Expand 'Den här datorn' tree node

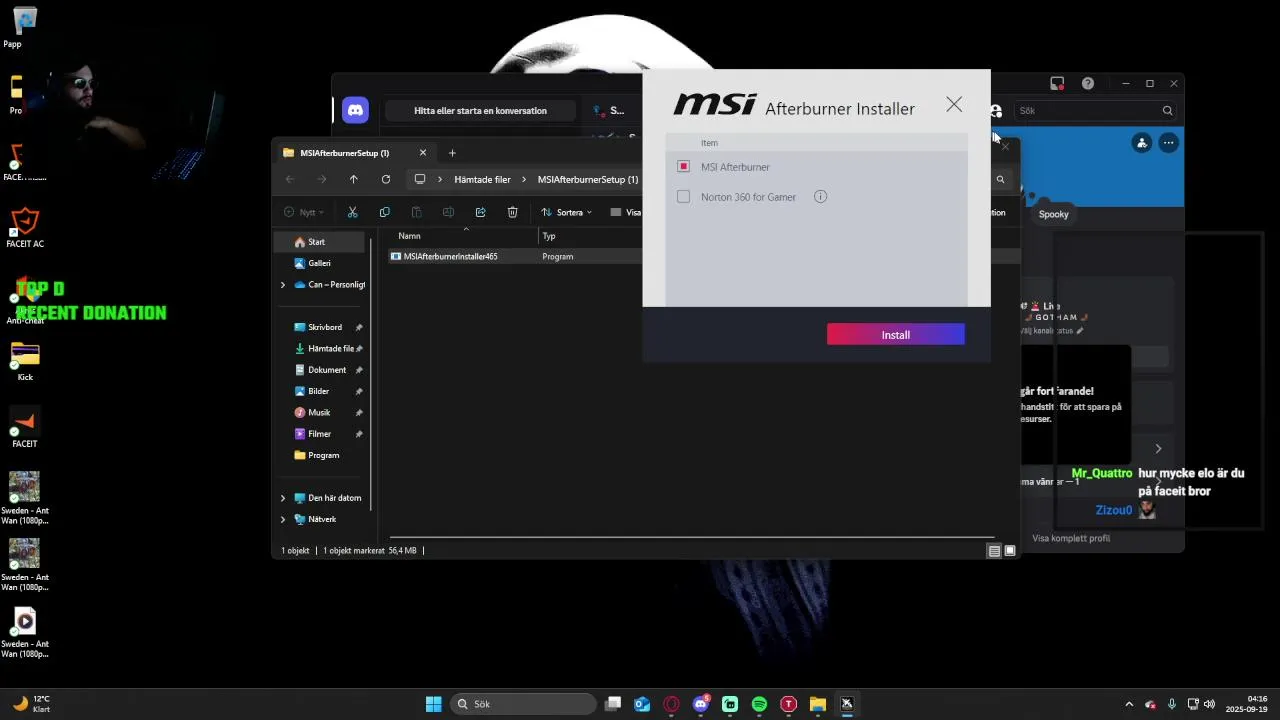283,498
